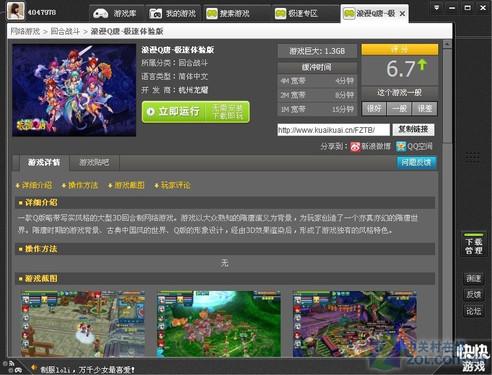The width and height of the screenshot is (492, 375).
Task: Click the 6.7 rating score
Action: (x=400, y=69)
